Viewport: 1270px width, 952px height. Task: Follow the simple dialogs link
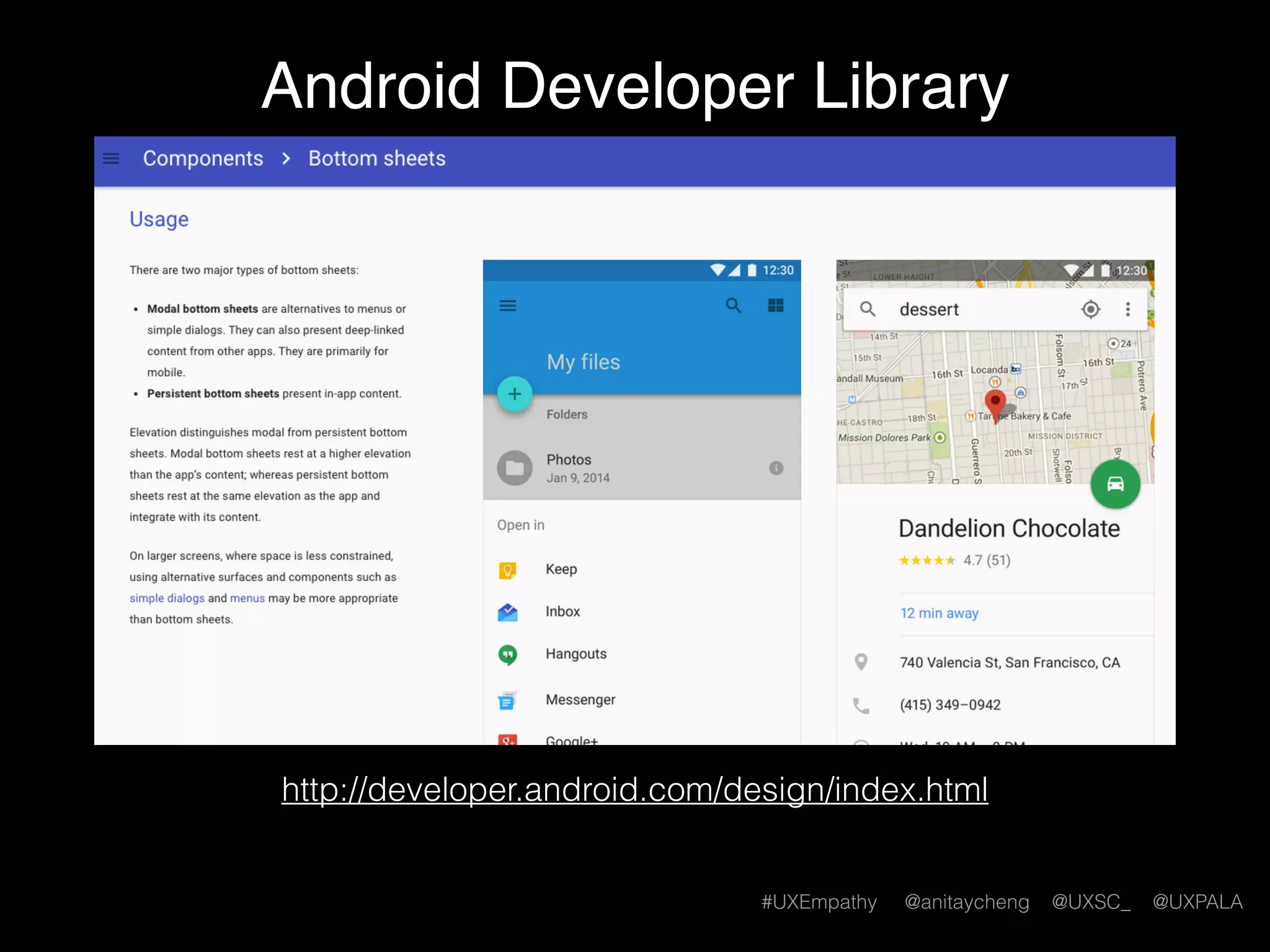click(x=167, y=598)
